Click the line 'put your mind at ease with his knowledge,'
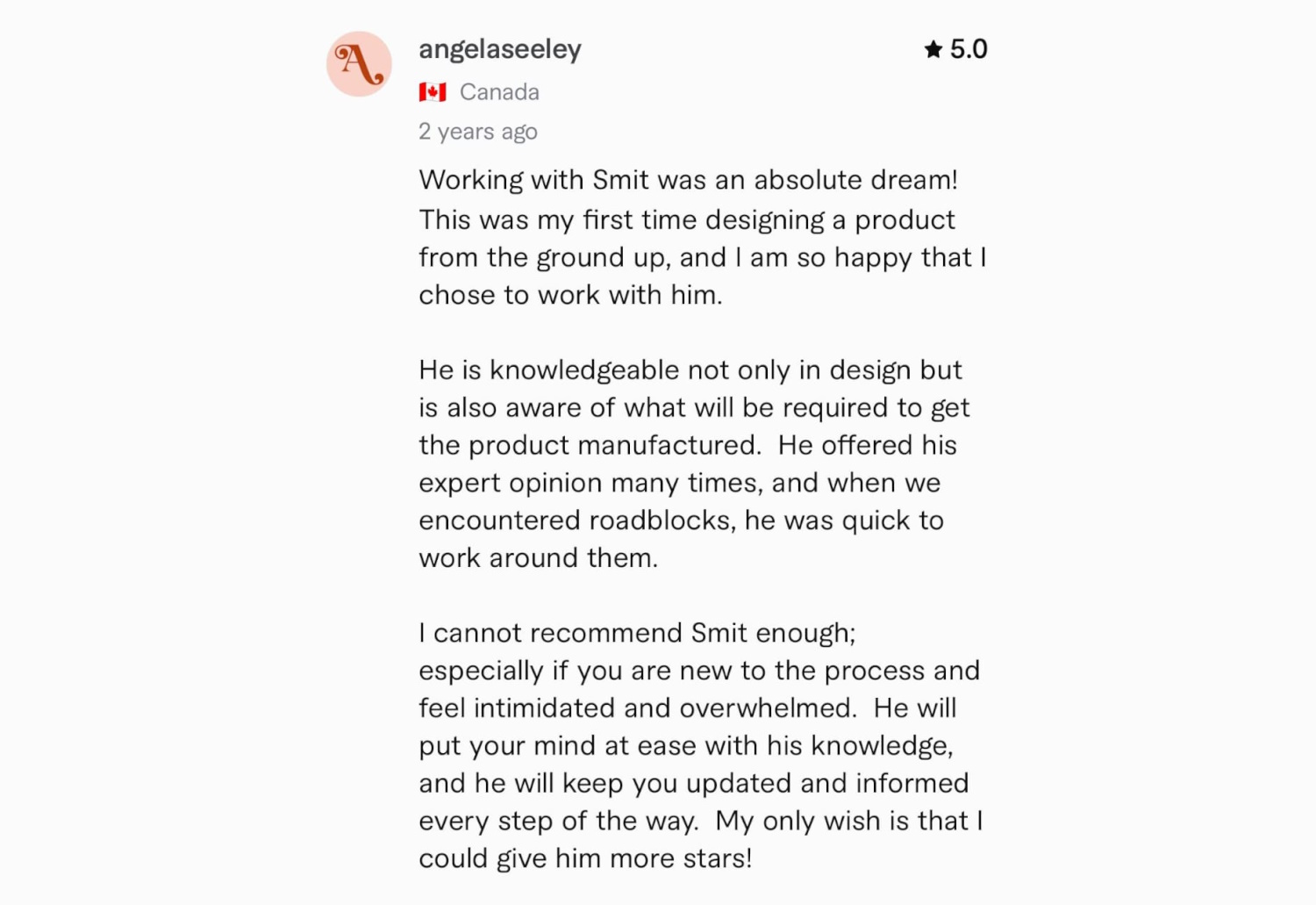The height and width of the screenshot is (905, 1316). [x=686, y=746]
